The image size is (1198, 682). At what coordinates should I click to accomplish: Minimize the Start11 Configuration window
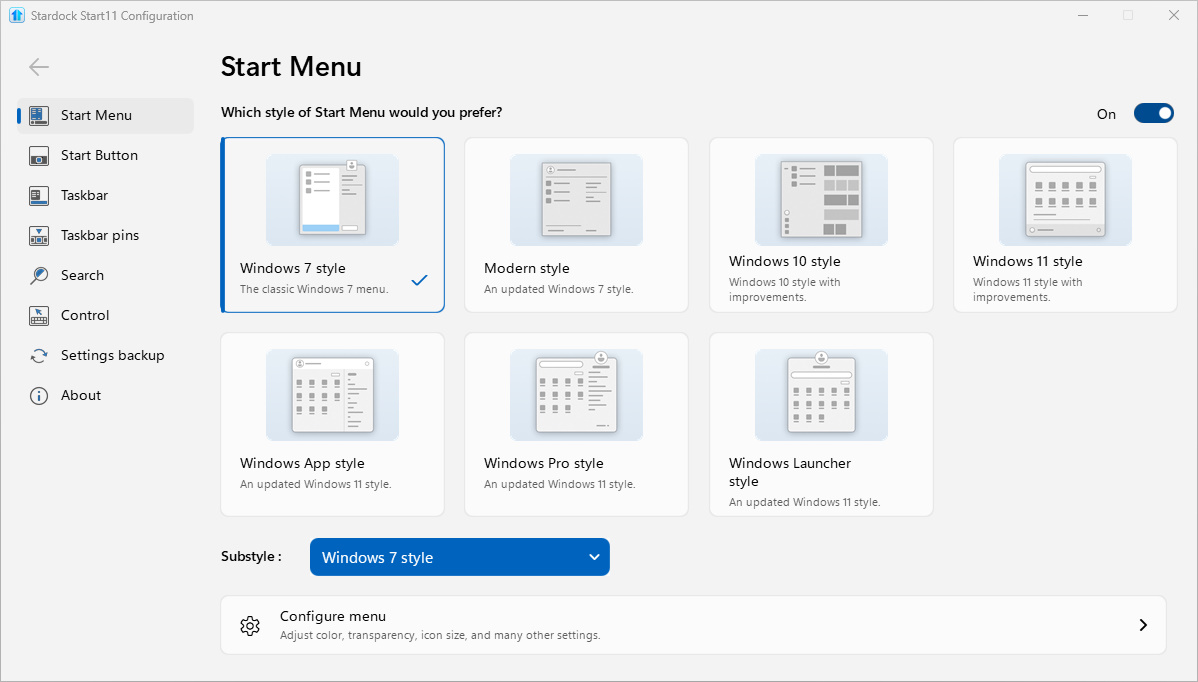pyautogui.click(x=1083, y=15)
